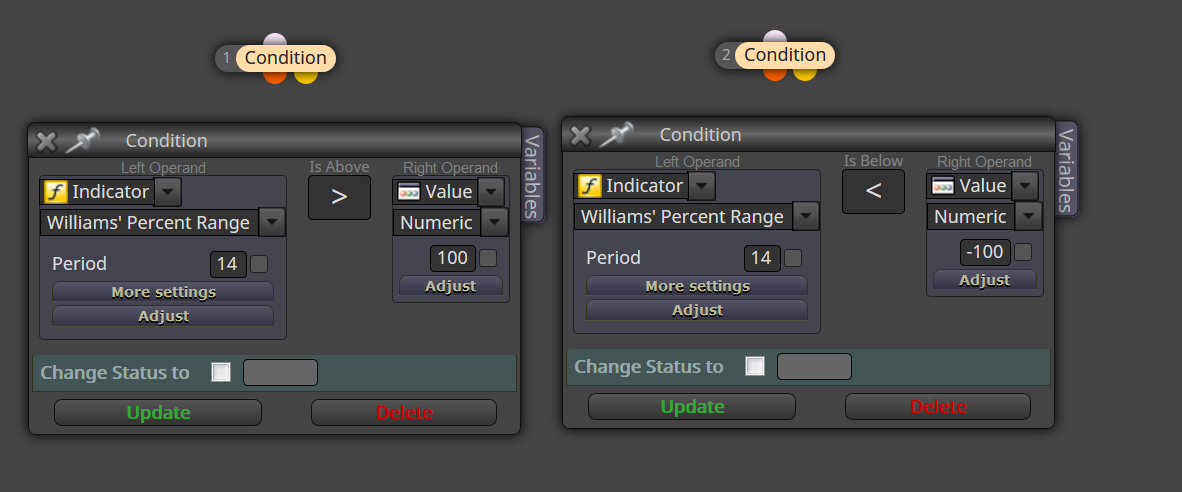This screenshot has height=492, width=1182.
Task: Open the Variables tab on left panel
Action: [532, 175]
